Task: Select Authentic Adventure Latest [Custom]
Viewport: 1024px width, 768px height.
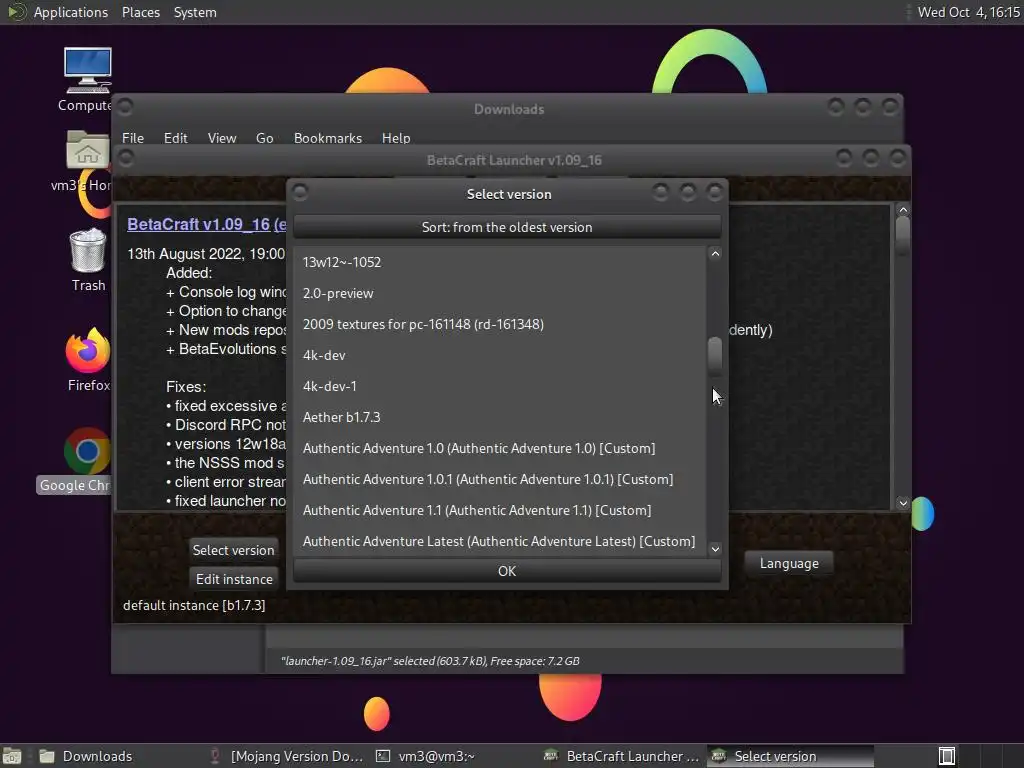Action: point(500,541)
